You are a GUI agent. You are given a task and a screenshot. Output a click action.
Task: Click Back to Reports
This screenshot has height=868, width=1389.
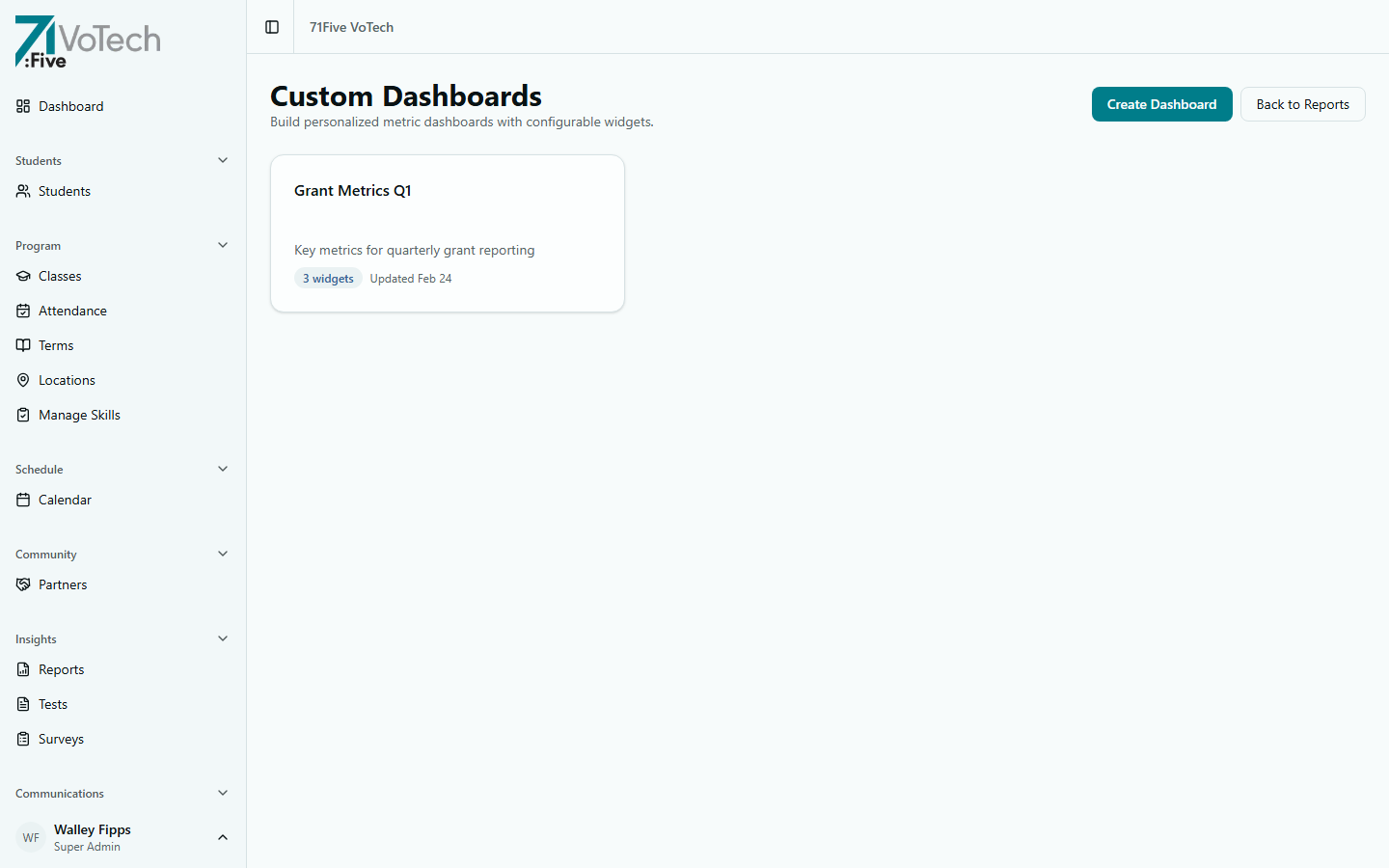[1302, 104]
